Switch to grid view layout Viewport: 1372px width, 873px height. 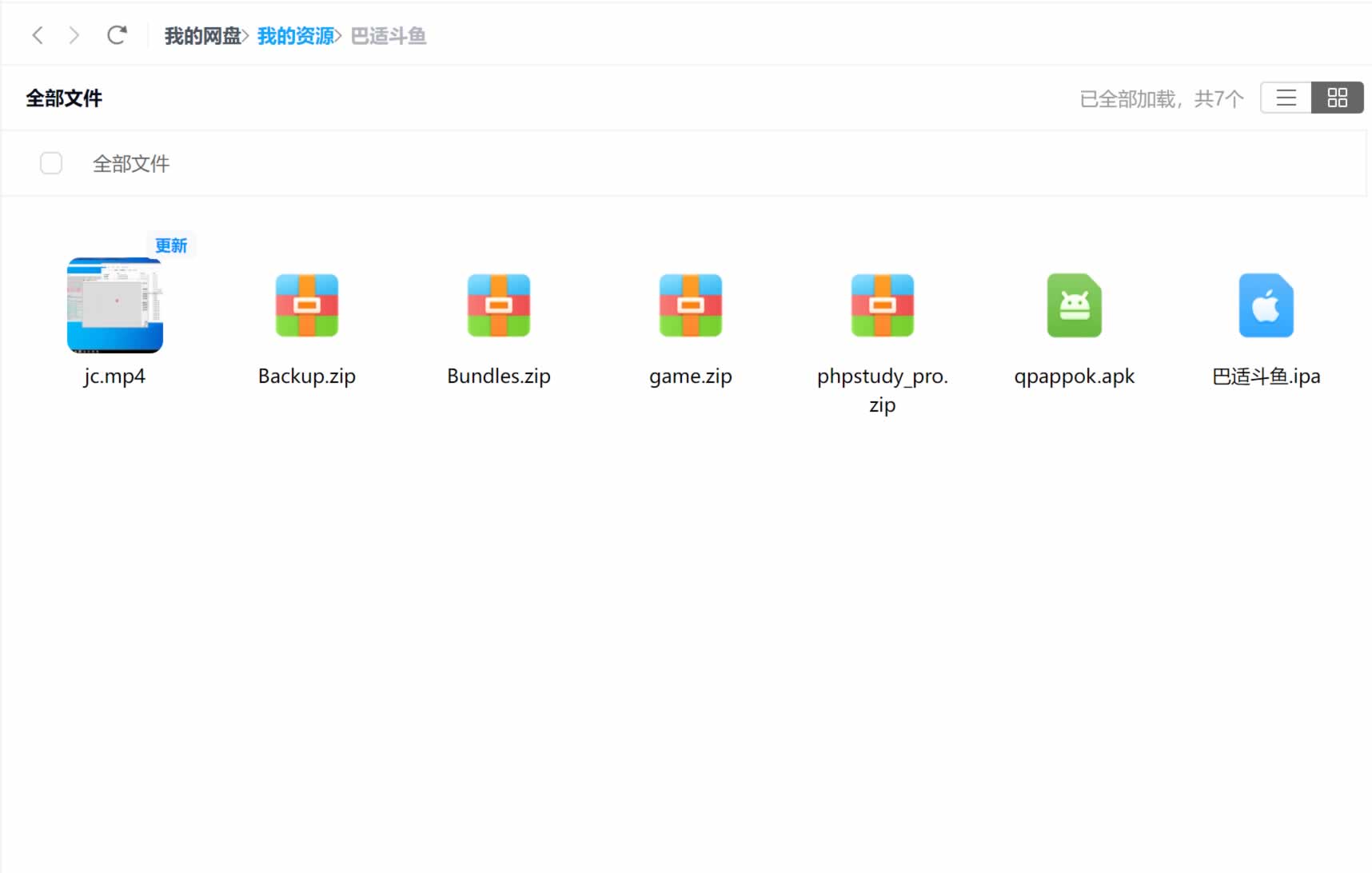pyautogui.click(x=1337, y=98)
